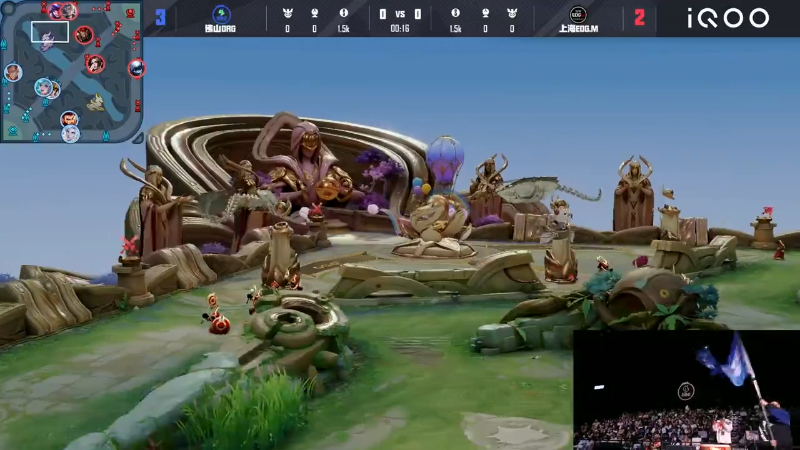Click the 佛山DRG team name

click(220, 29)
